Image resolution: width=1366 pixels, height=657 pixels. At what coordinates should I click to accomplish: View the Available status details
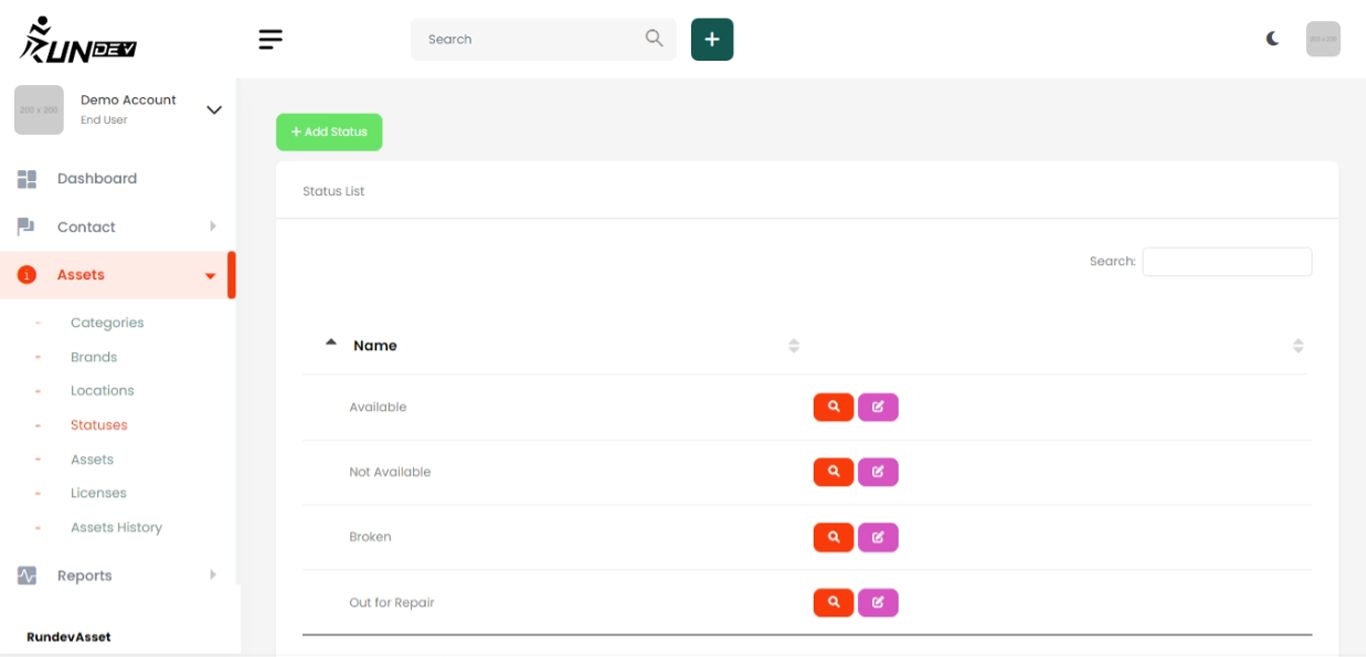click(833, 407)
